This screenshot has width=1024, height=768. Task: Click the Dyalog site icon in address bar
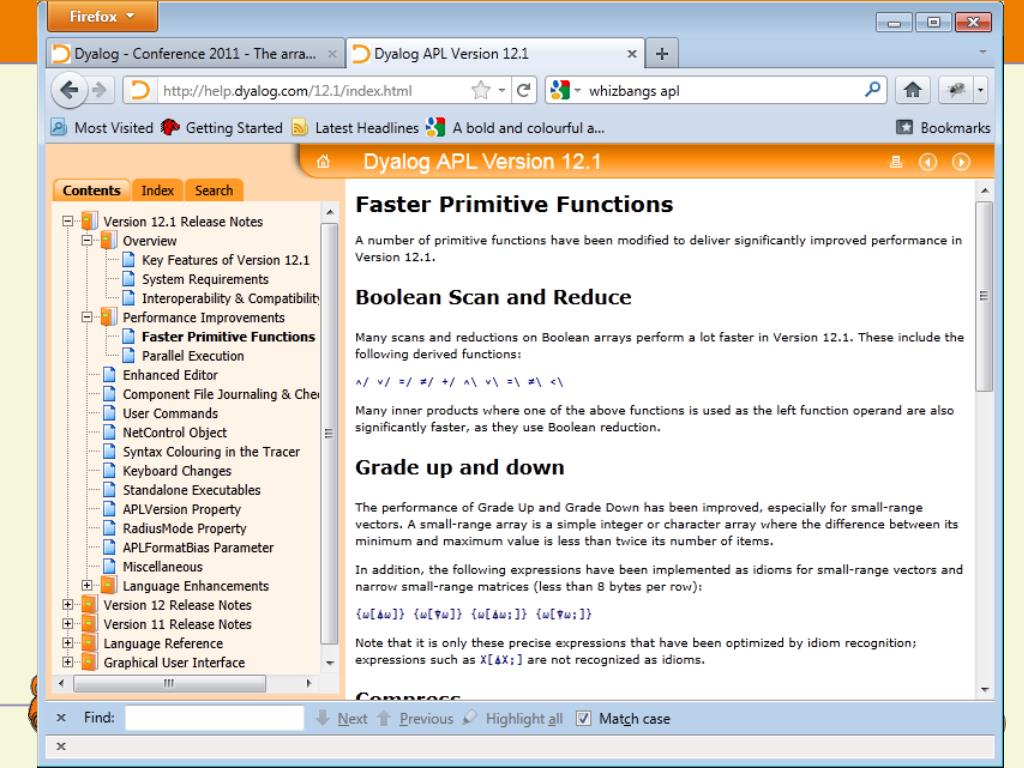140,90
